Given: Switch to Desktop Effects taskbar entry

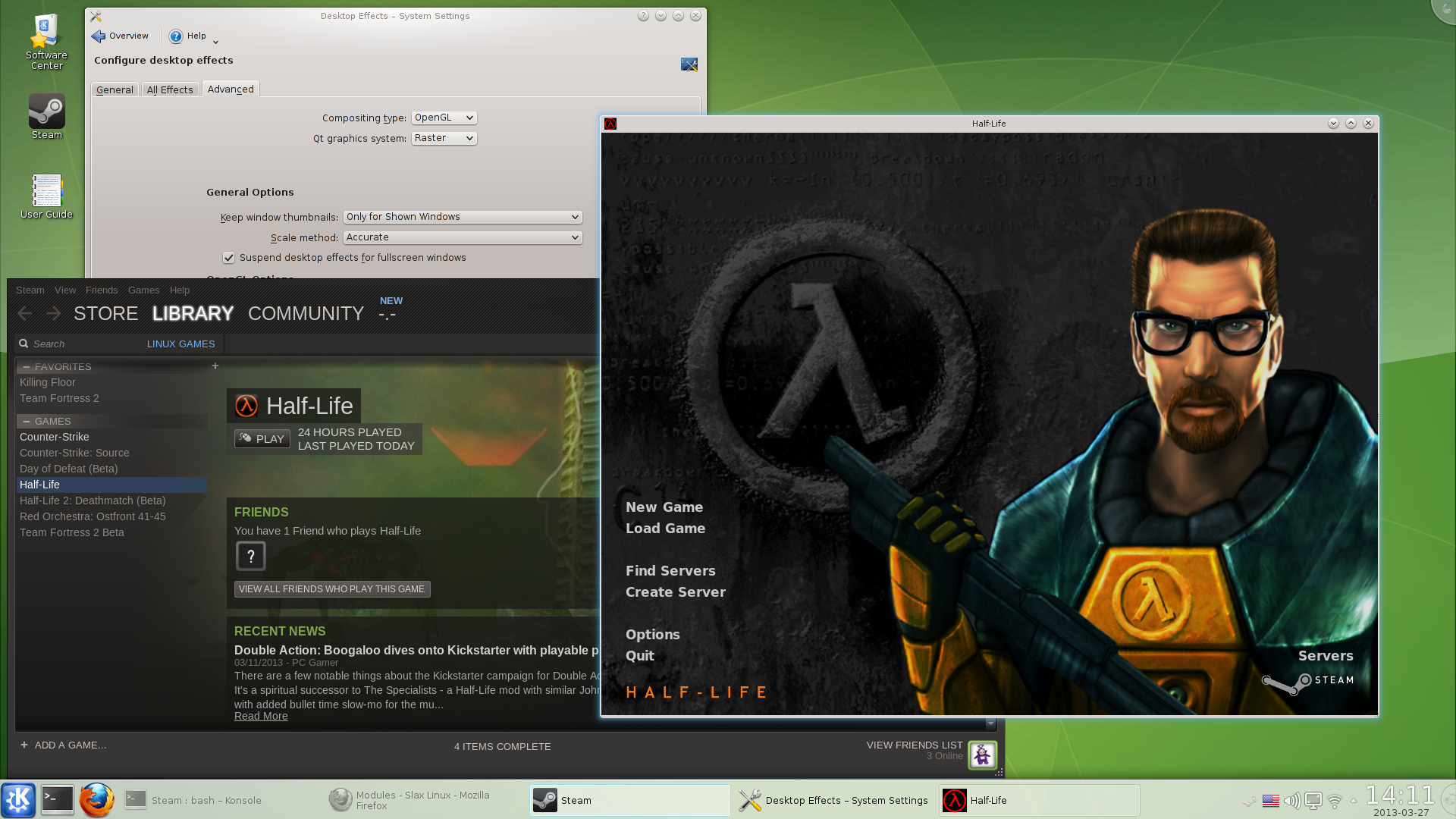Looking at the screenshot, I should 834,800.
